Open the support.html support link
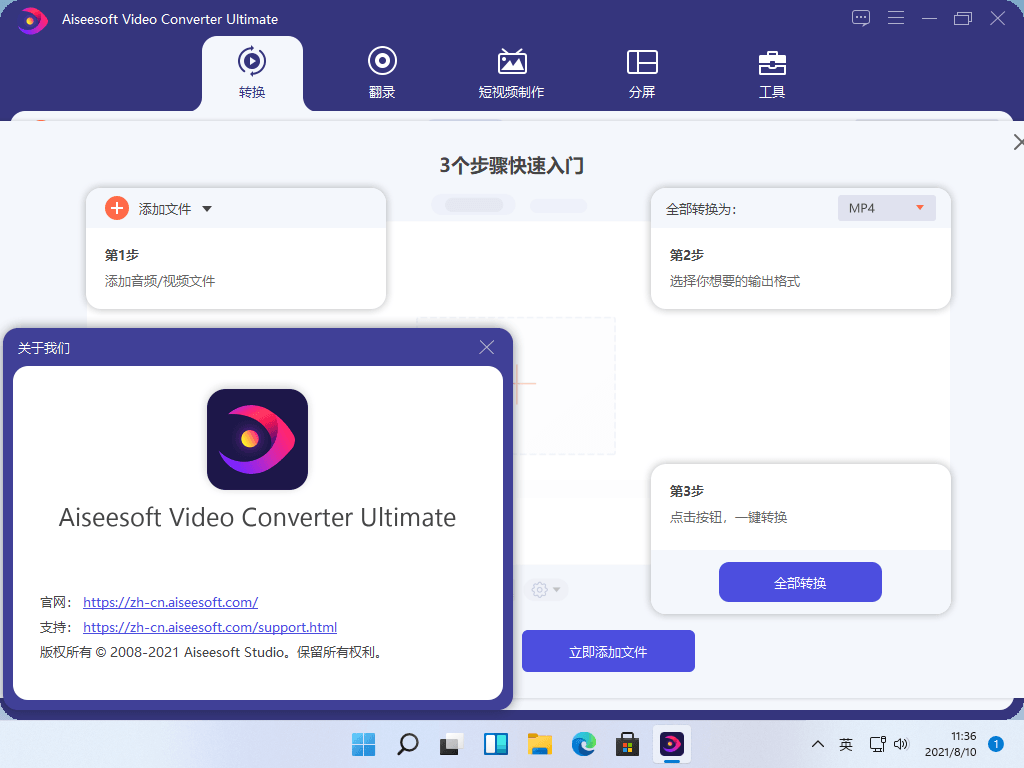 [x=210, y=628]
